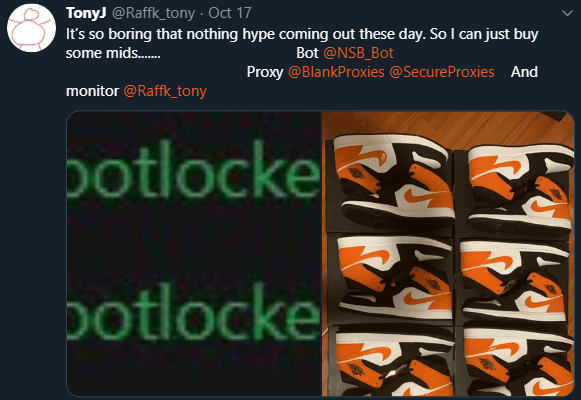Click the middle-right sneaker in photo
The image size is (581, 400).
tap(514, 281)
